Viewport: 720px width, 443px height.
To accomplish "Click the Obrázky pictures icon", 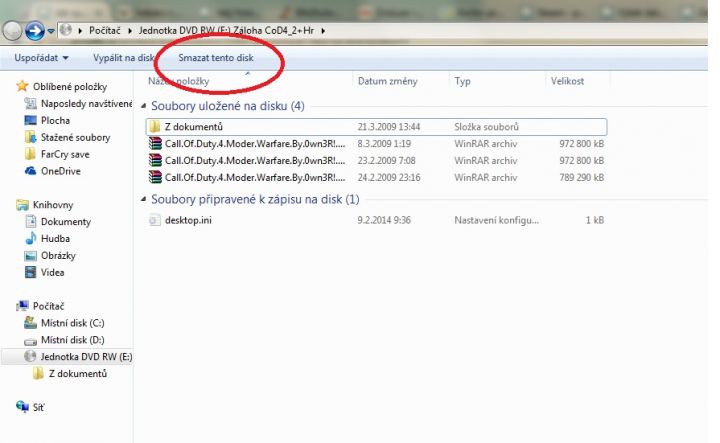I will (30, 256).
